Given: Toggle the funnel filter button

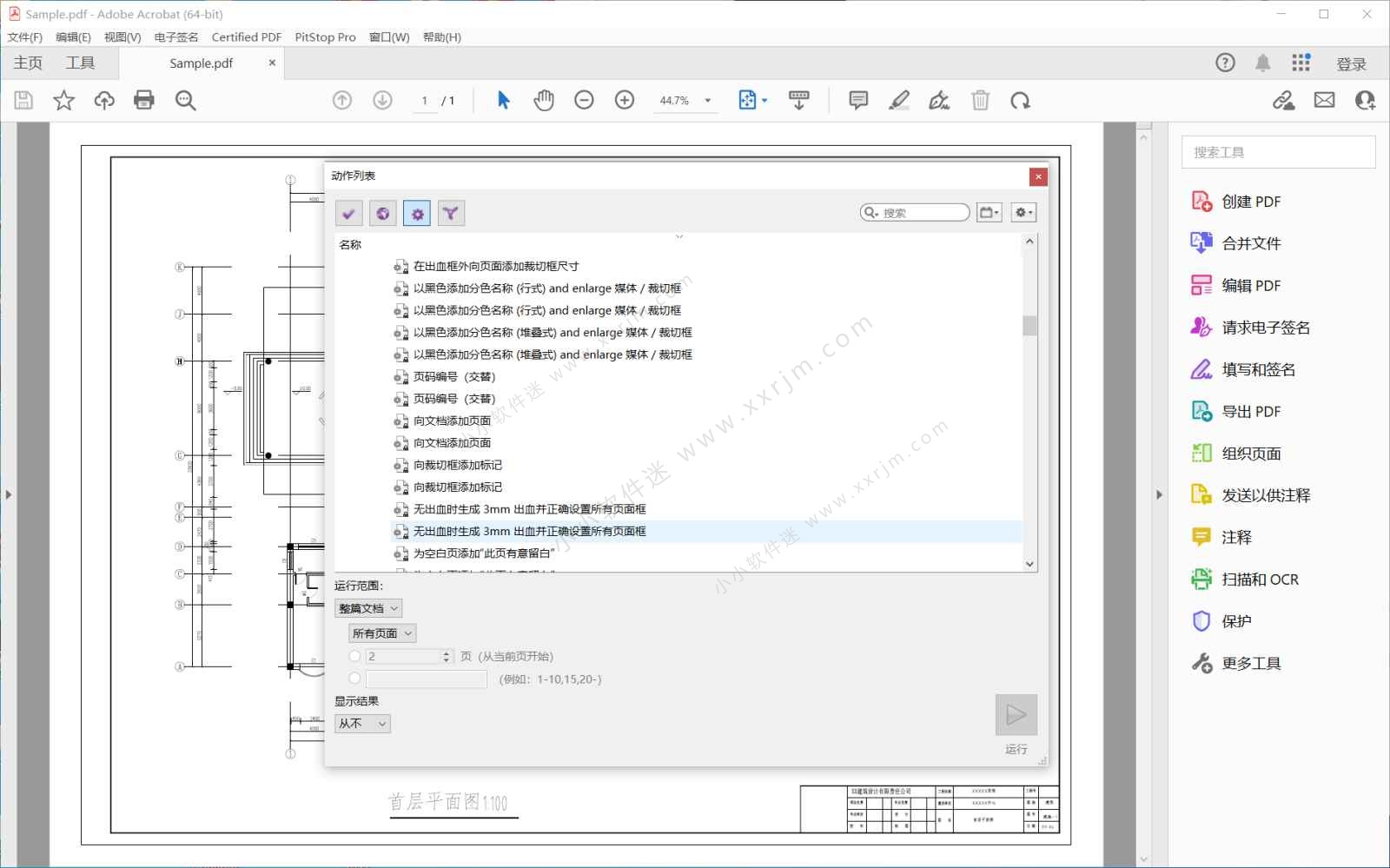Looking at the screenshot, I should coord(451,213).
